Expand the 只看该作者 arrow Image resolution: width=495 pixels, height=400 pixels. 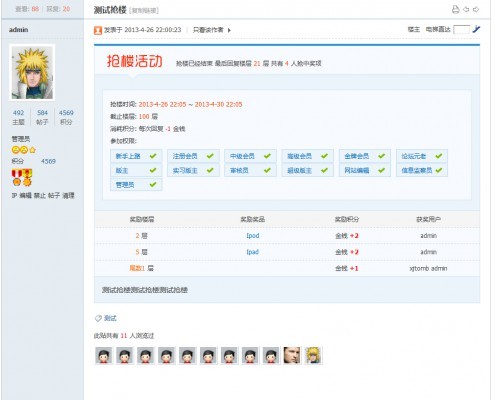coord(229,30)
